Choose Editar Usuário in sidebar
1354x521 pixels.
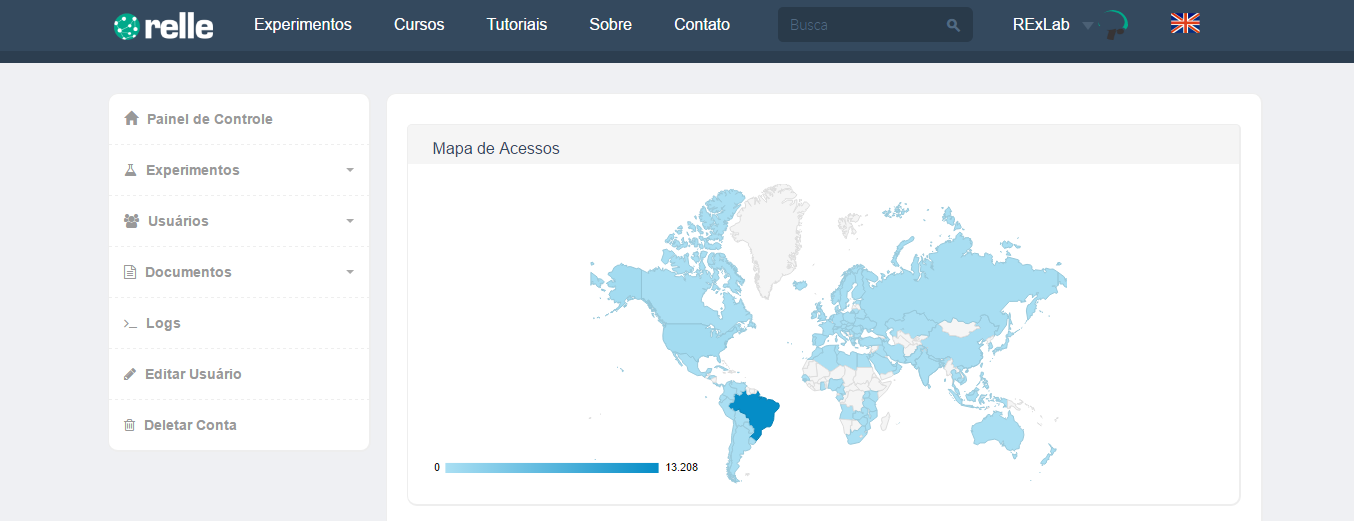(x=239, y=374)
